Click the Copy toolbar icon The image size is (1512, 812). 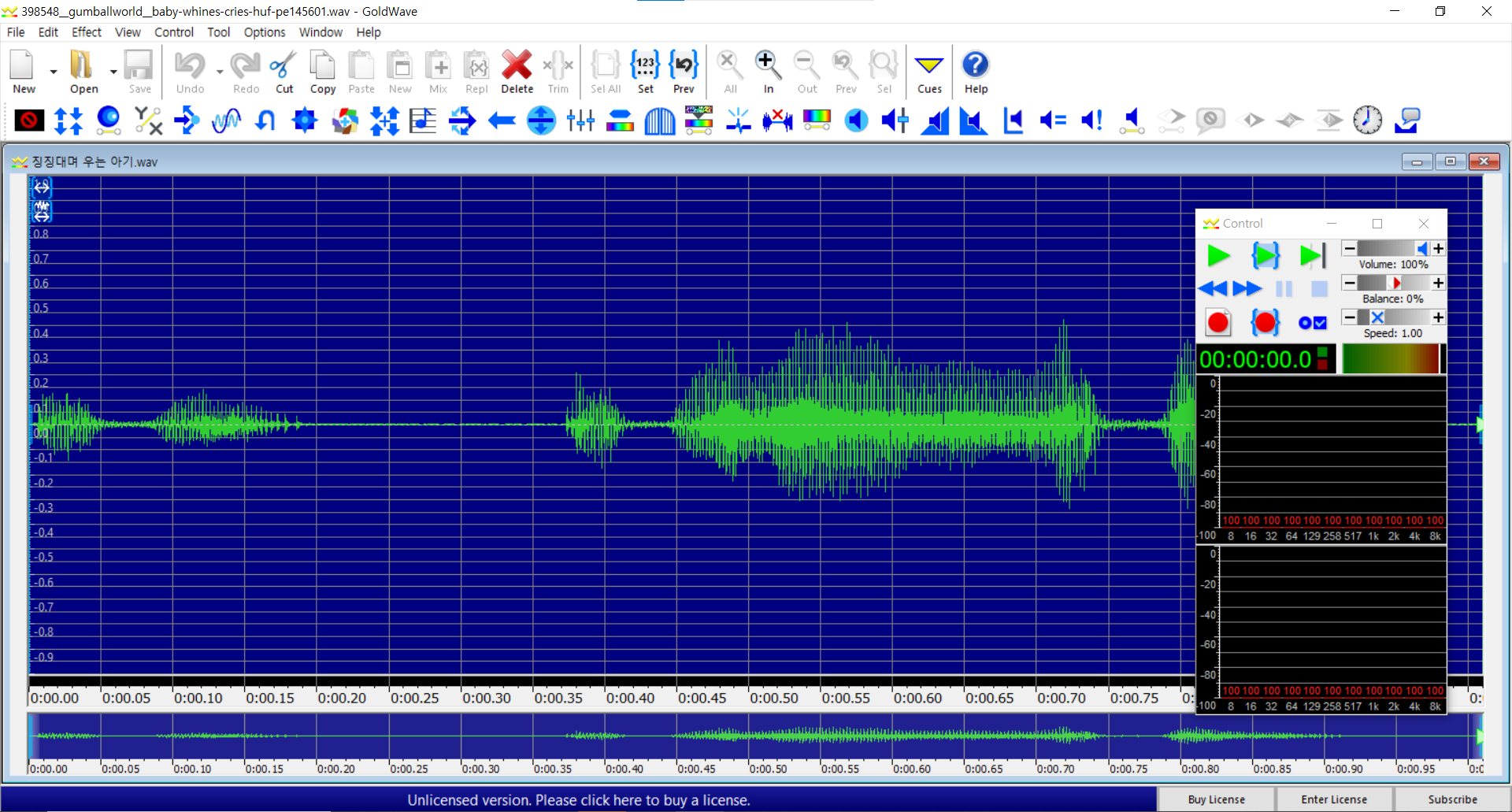[322, 72]
